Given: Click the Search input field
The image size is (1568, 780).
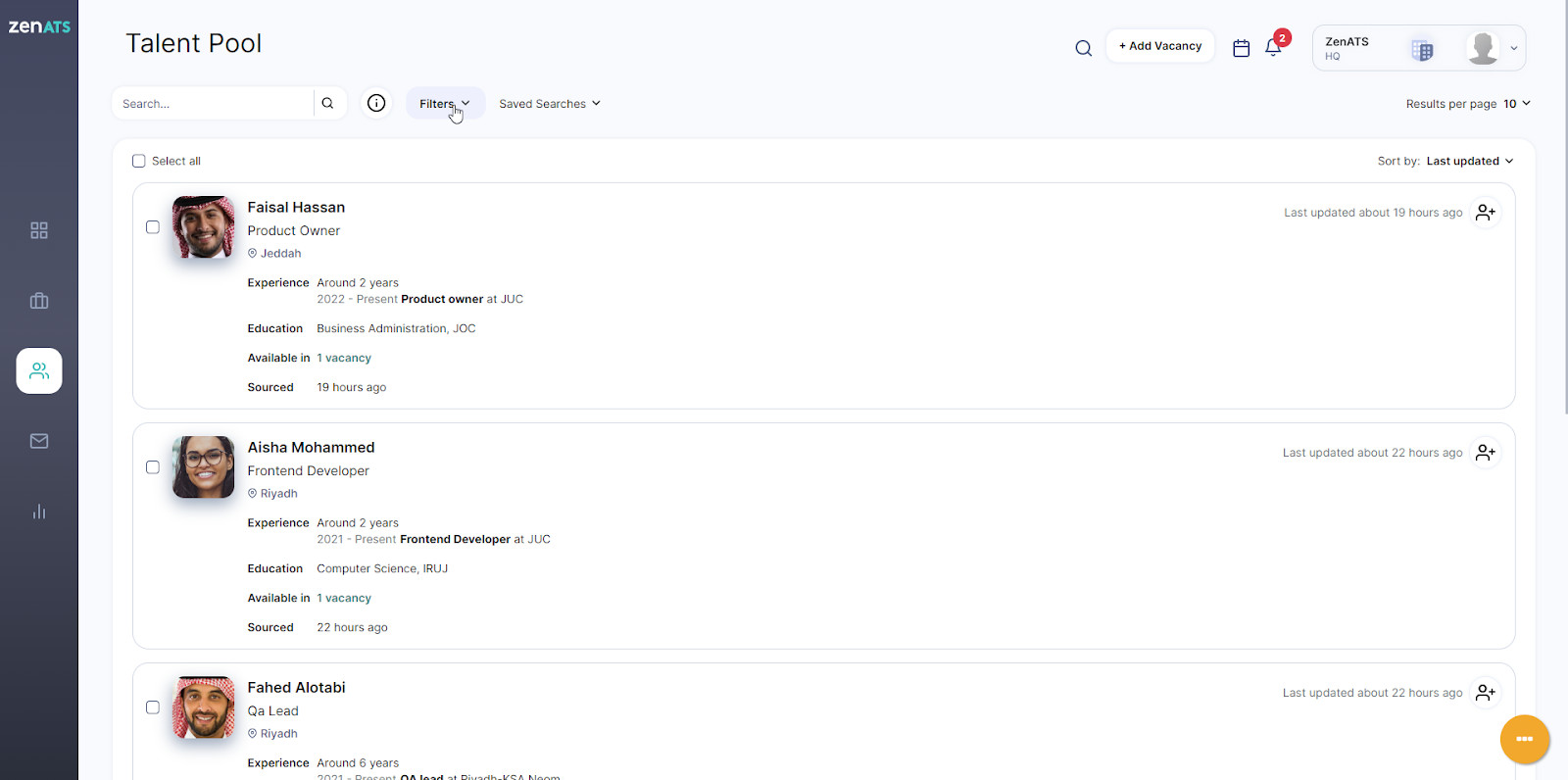Looking at the screenshot, I should click(214, 103).
